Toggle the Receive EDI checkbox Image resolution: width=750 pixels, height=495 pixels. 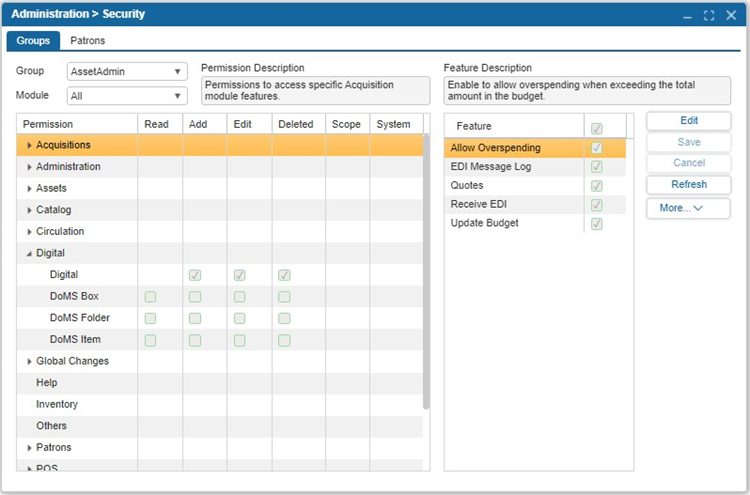(596, 205)
